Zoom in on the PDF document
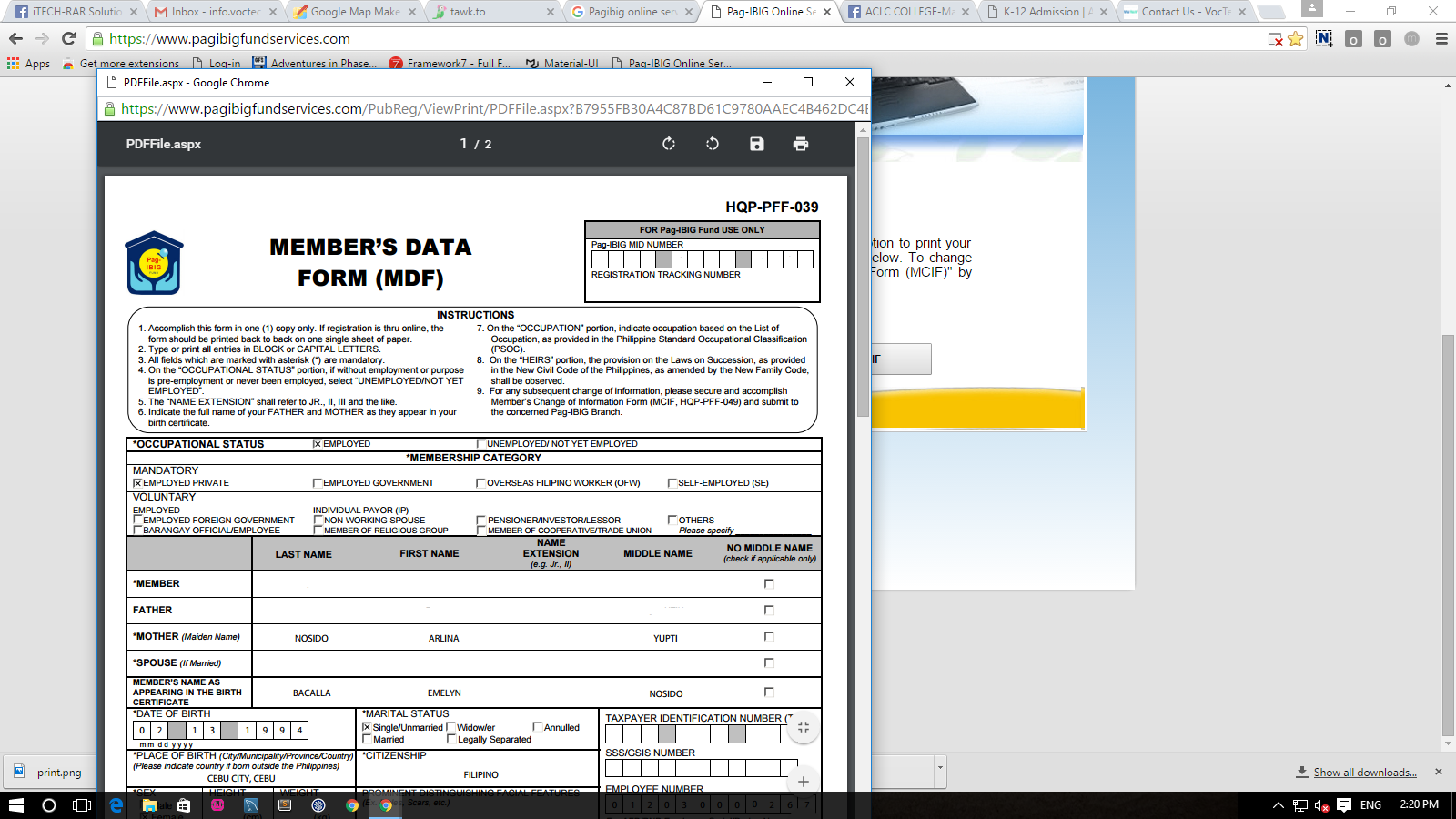Viewport: 1456px width, 819px height. (x=803, y=781)
